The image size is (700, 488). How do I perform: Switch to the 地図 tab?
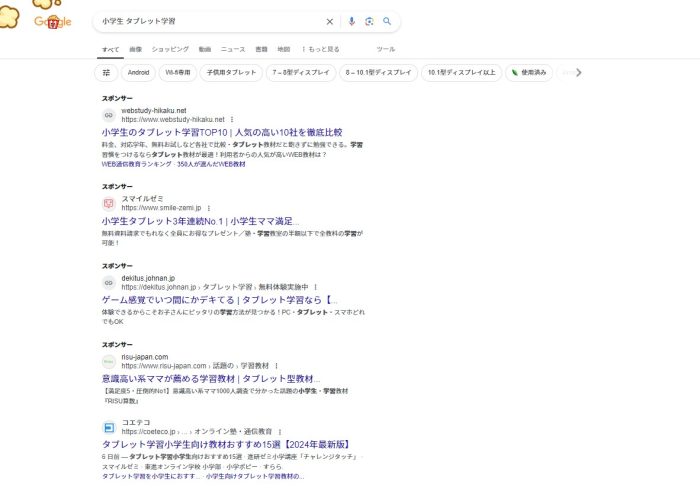(x=283, y=49)
